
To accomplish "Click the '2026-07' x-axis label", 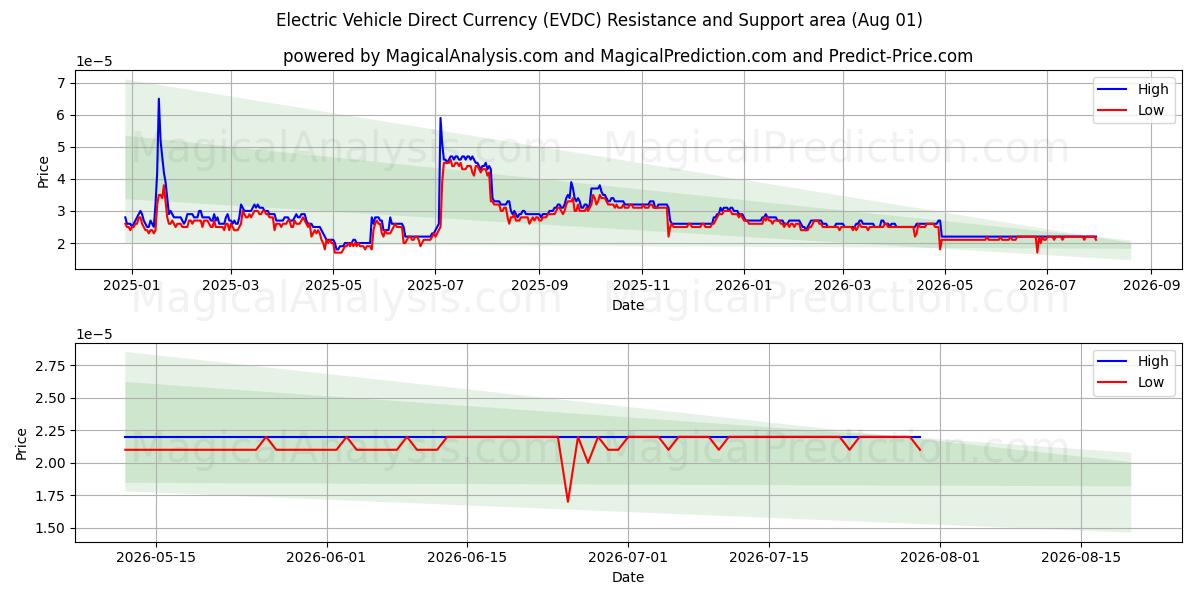I will pos(1047,286).
